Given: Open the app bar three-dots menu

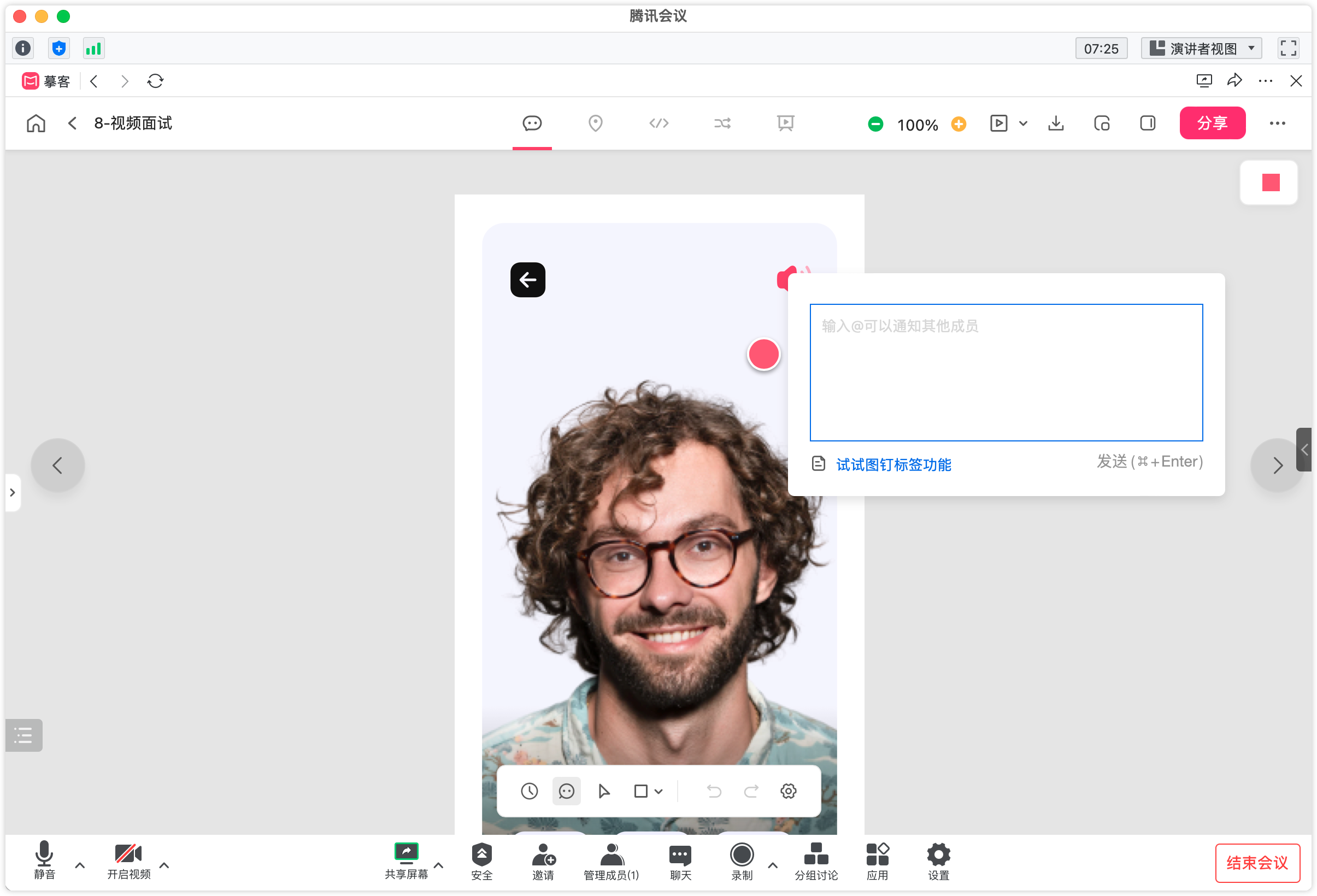Looking at the screenshot, I should click(x=1266, y=81).
